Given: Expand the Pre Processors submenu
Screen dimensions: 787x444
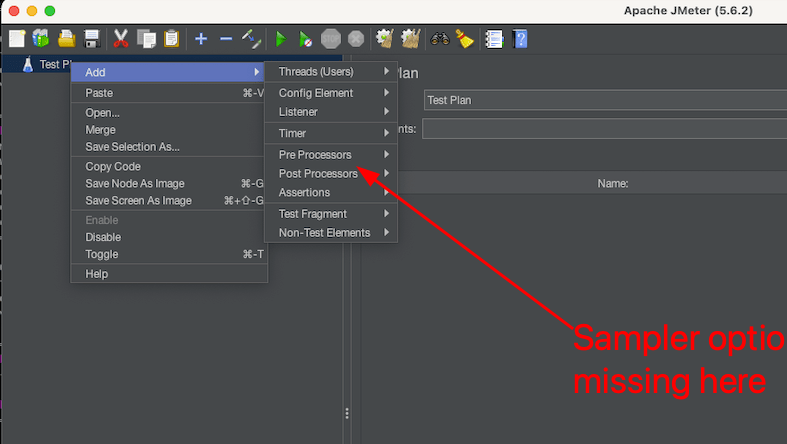Looking at the screenshot, I should pos(331,155).
